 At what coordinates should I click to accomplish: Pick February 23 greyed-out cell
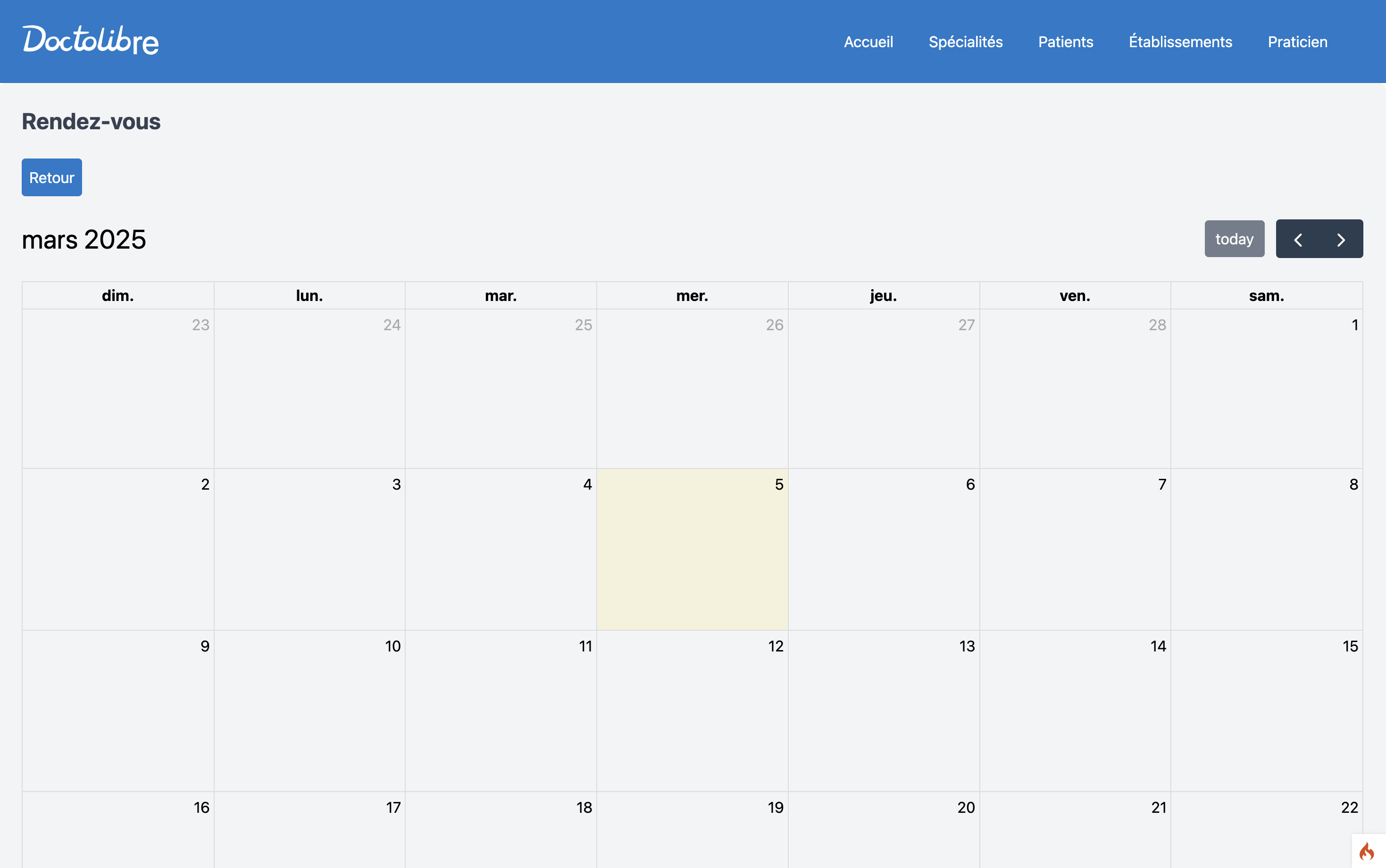[x=118, y=388]
